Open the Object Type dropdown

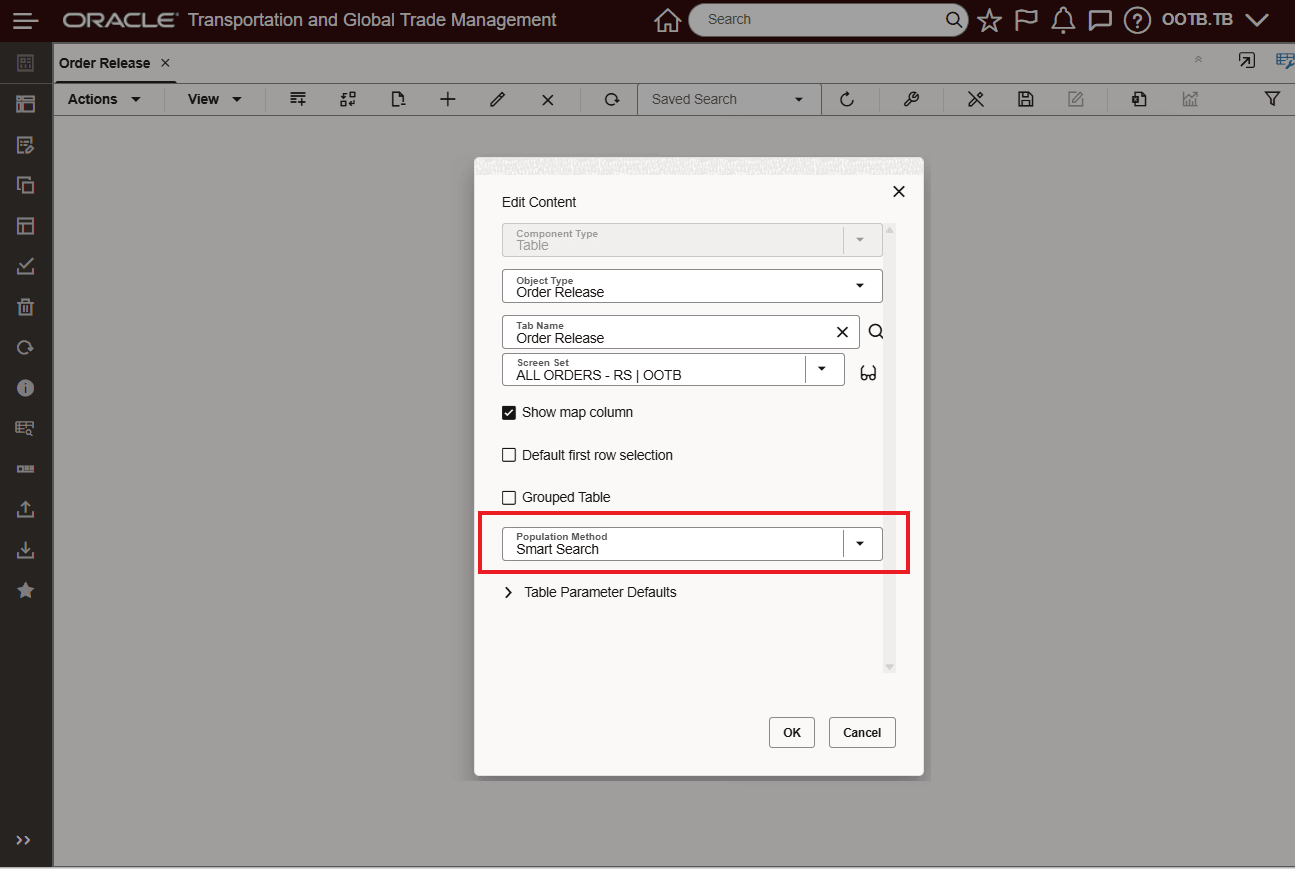point(859,285)
